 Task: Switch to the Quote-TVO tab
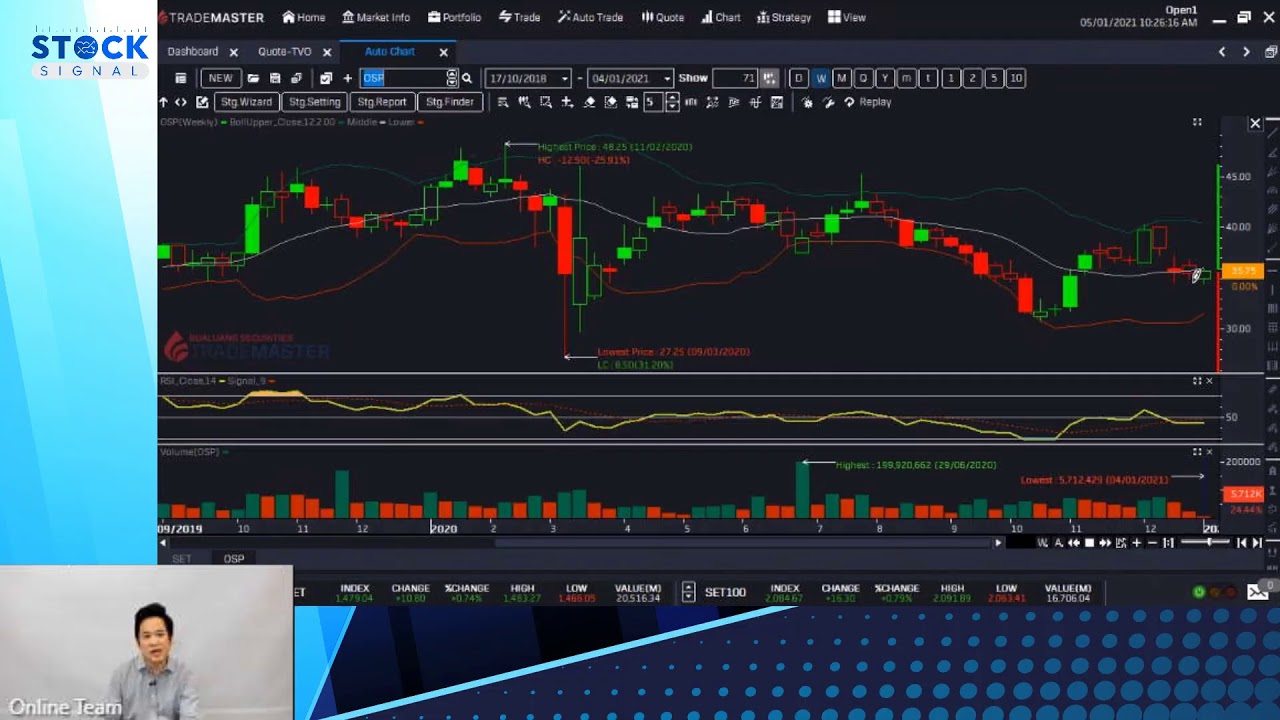click(x=285, y=51)
